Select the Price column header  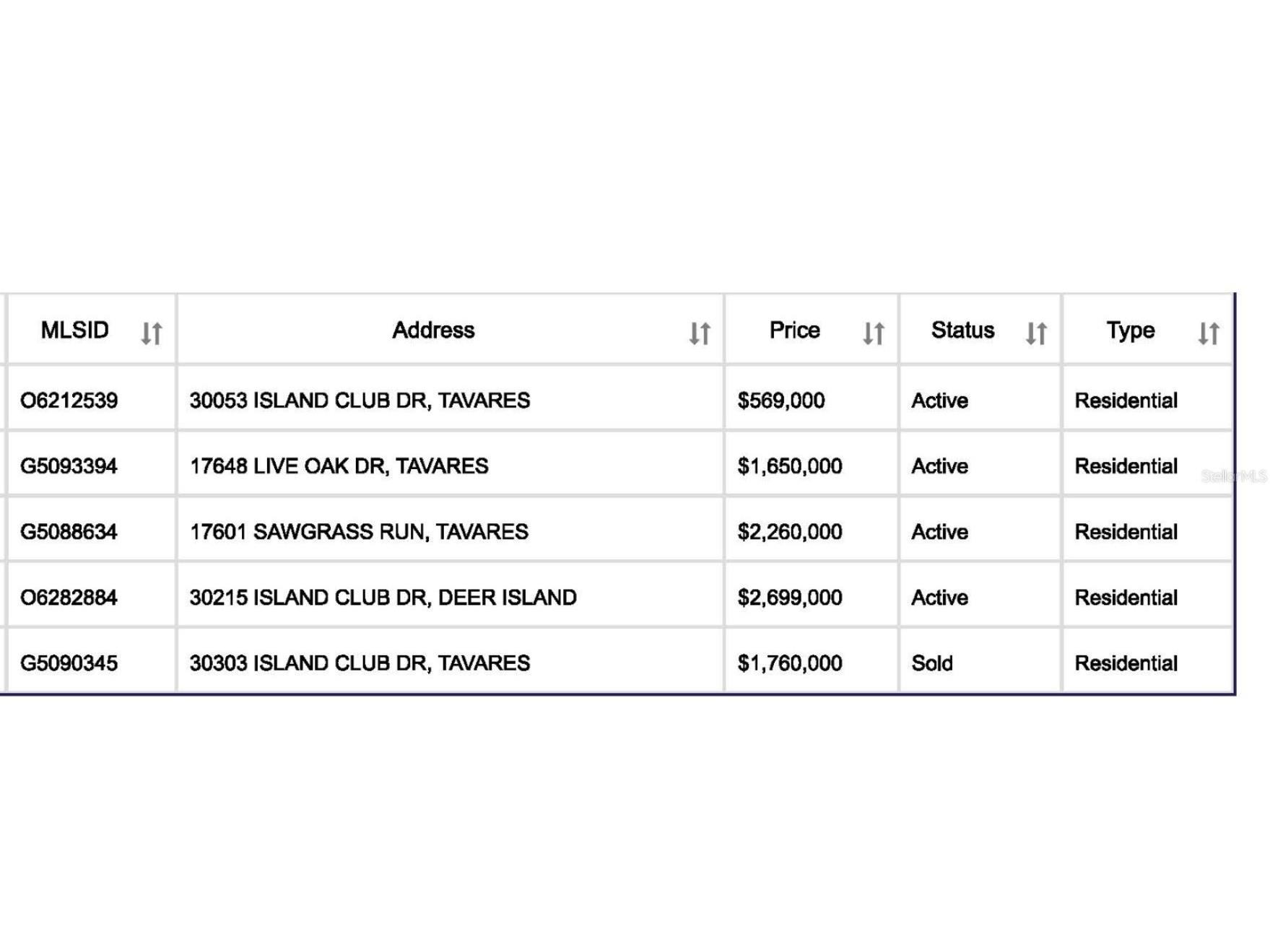(x=793, y=330)
